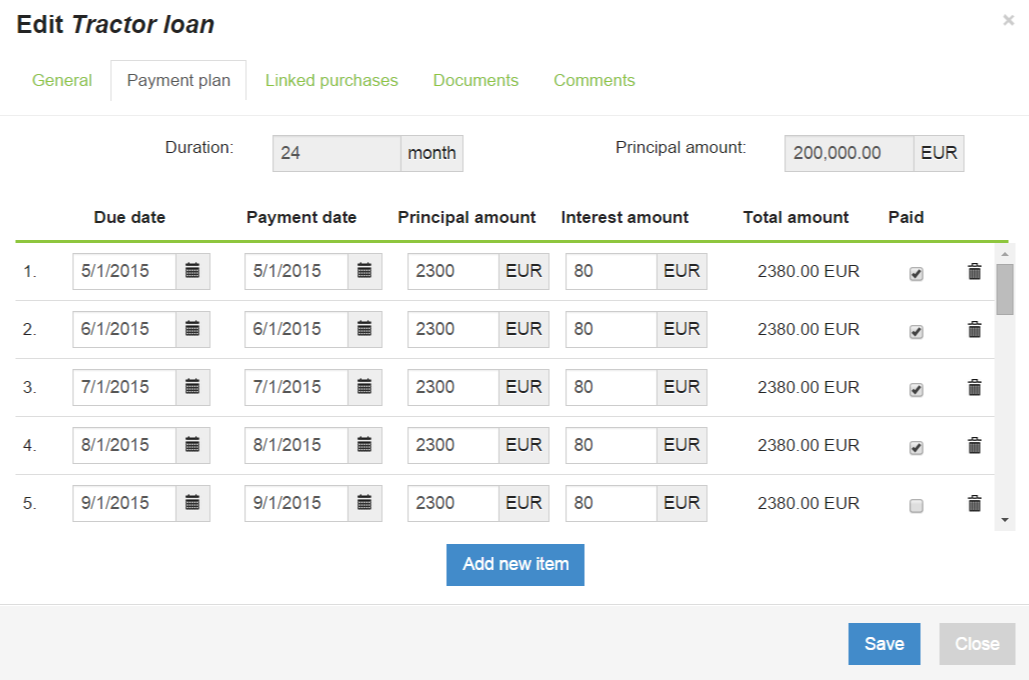1029x680 pixels.
Task: Open calendar for row 5 payment date
Action: click(365, 503)
